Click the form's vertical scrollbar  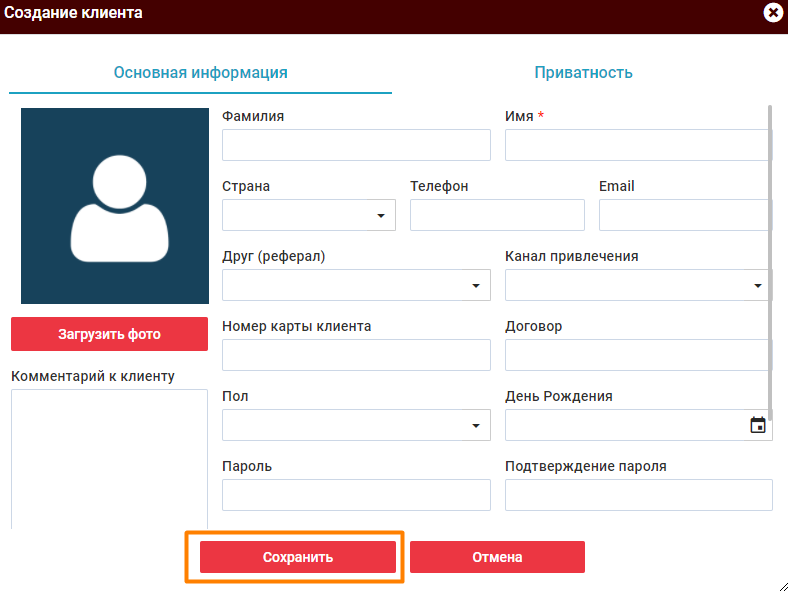[x=770, y=250]
